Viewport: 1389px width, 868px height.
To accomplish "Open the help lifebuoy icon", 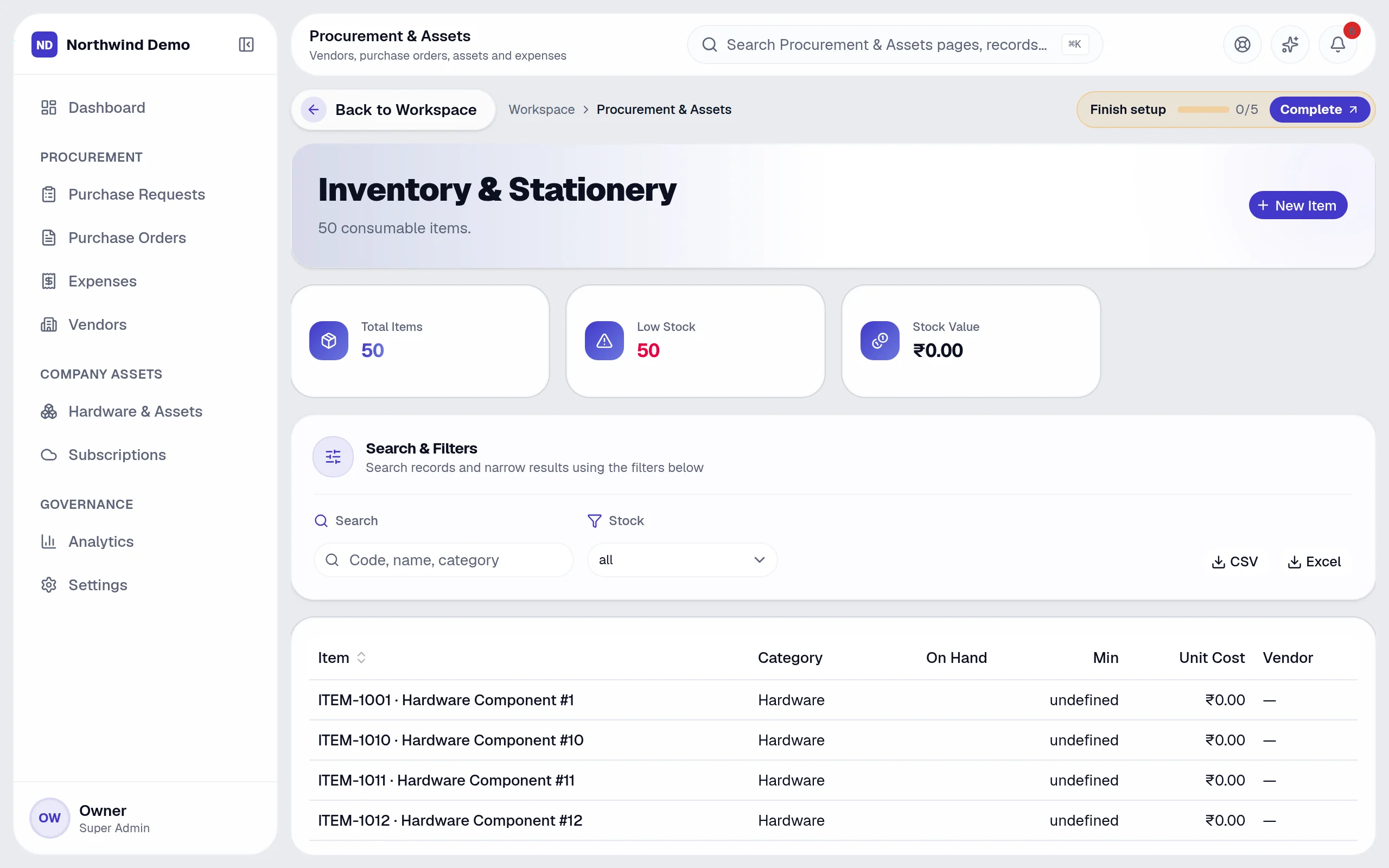I will click(1242, 44).
